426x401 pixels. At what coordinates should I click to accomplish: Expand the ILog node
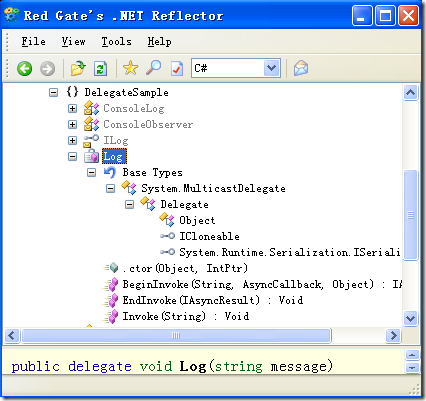click(72, 140)
